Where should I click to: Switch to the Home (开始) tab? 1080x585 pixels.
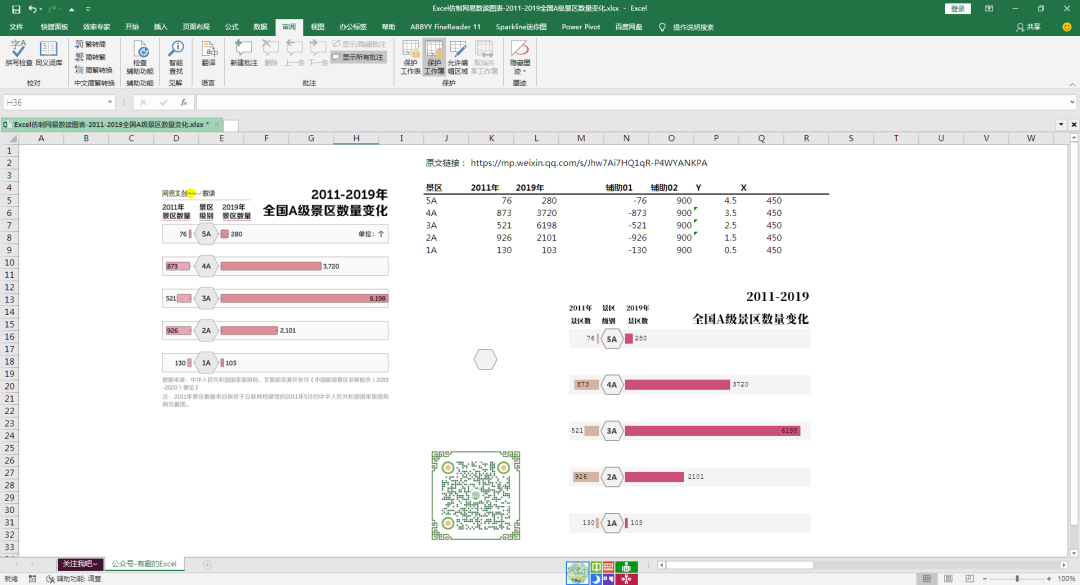point(132,27)
